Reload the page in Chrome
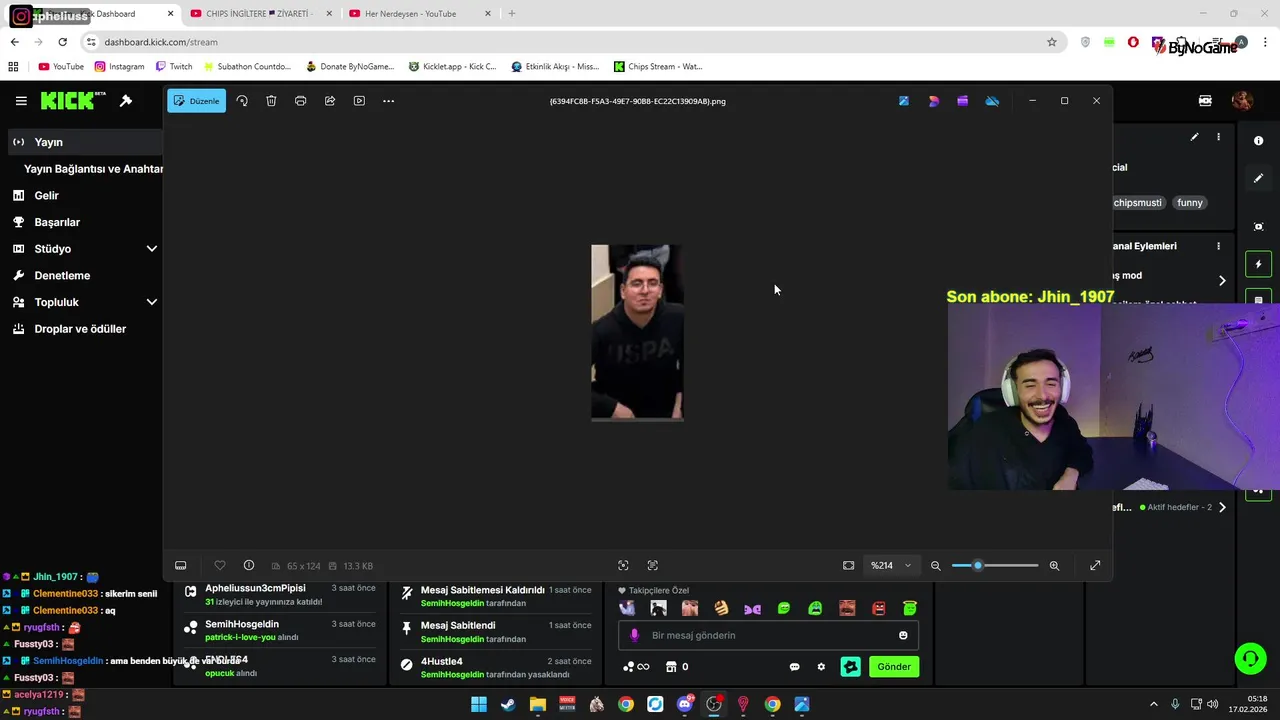Screen dimensions: 1280x720 coord(62,42)
